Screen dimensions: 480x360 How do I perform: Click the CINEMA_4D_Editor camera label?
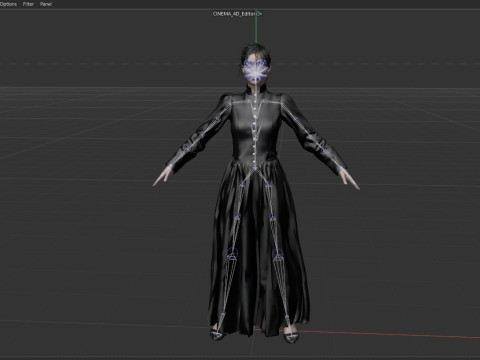pos(237,14)
